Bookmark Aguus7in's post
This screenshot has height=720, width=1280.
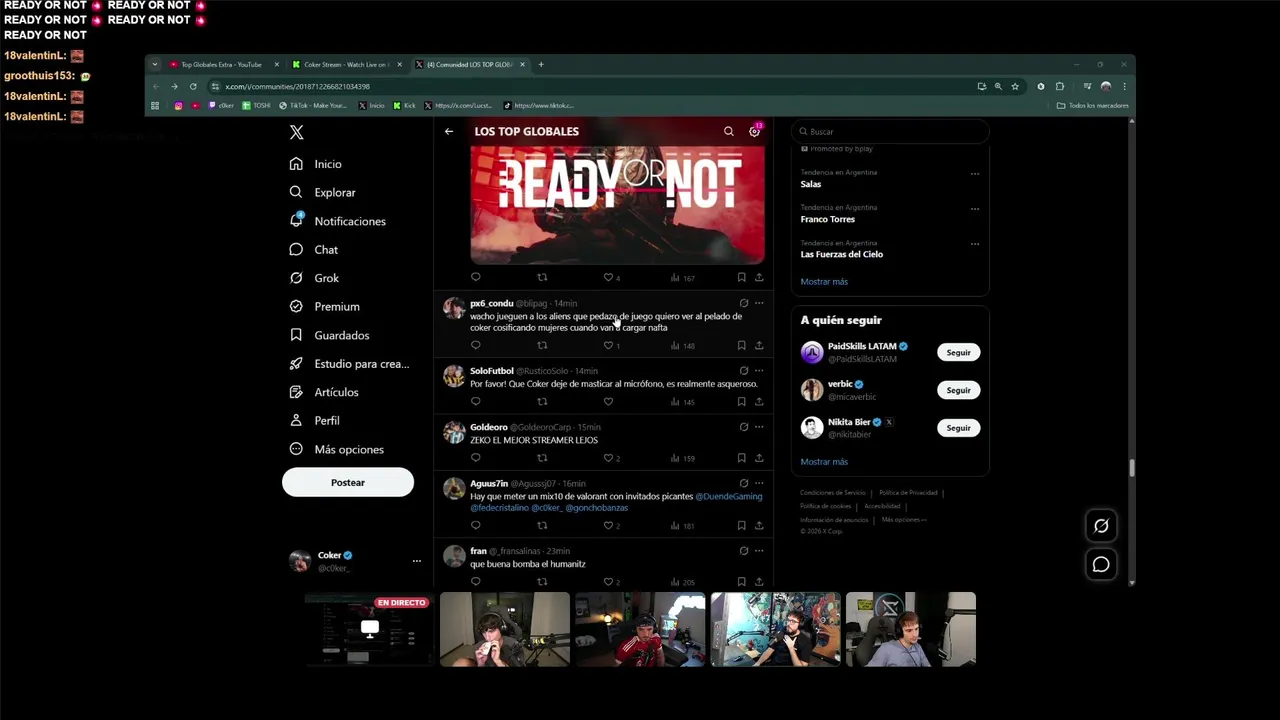(x=741, y=526)
